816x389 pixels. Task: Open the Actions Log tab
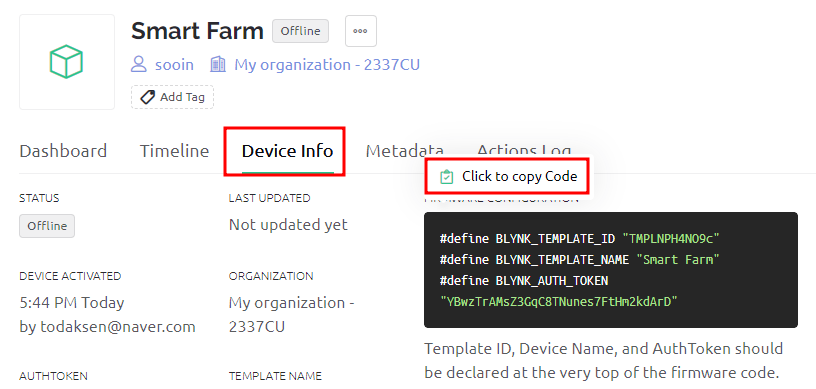(x=524, y=150)
